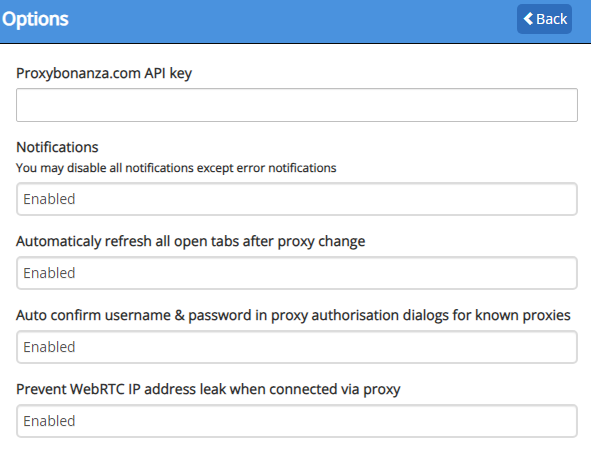Click the Prevent WebRTC IP address leak label
Viewport: 591px width, 453px height.
pyautogui.click(x=208, y=389)
